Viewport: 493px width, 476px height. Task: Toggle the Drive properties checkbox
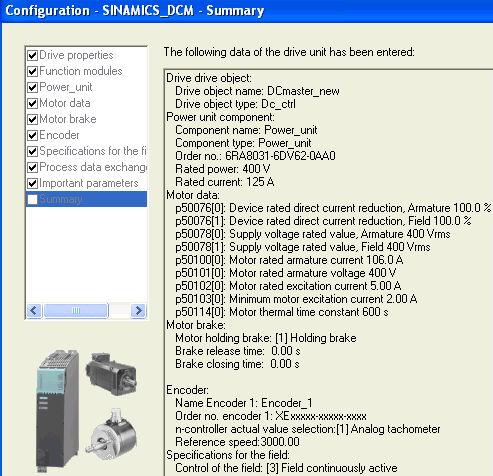[32, 55]
